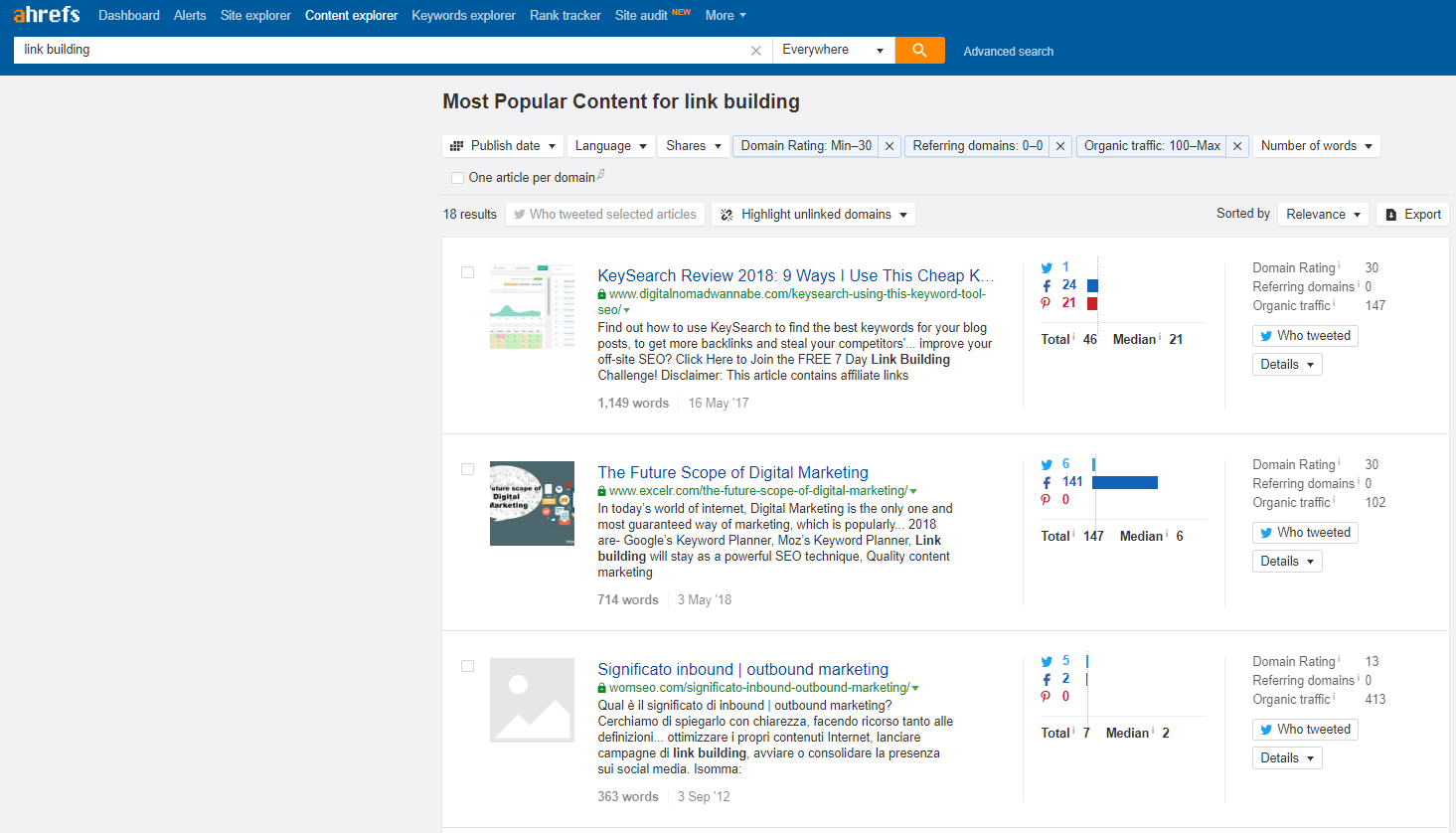Click Pinterest icon in Significato inbound row

click(1046, 697)
